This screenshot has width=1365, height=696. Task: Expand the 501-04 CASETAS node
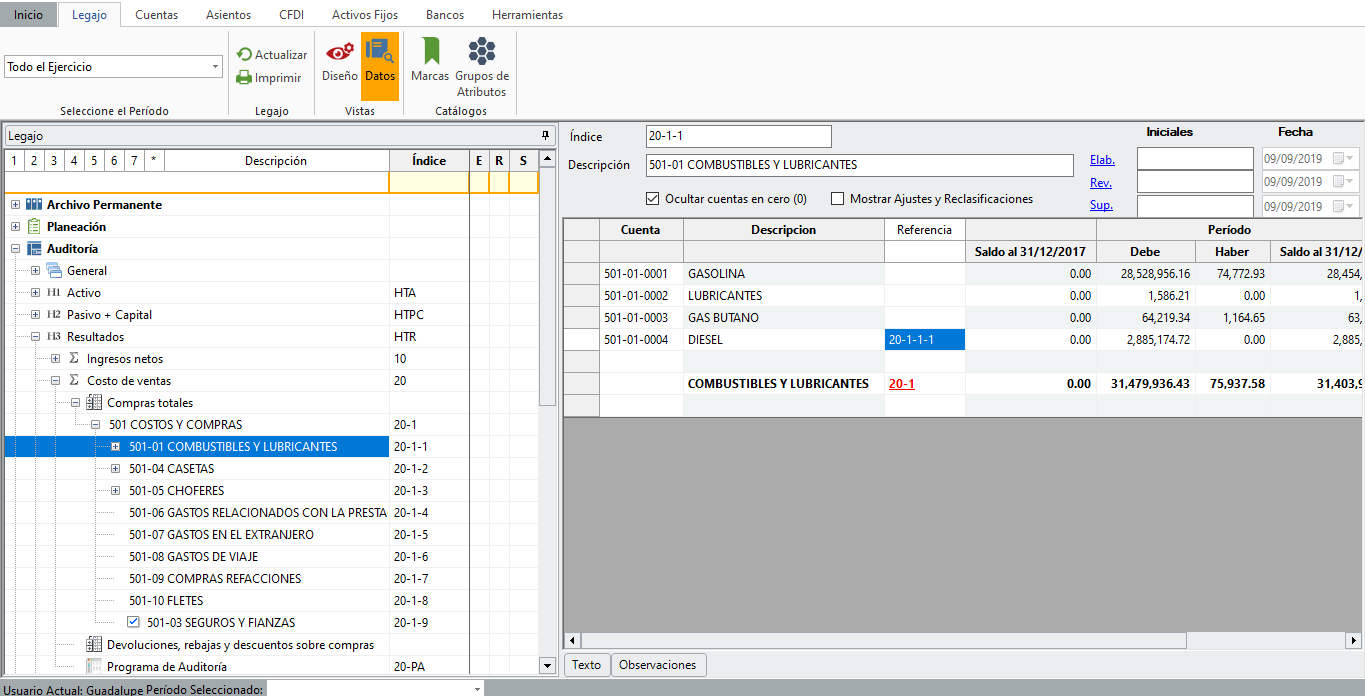pyautogui.click(x=115, y=469)
